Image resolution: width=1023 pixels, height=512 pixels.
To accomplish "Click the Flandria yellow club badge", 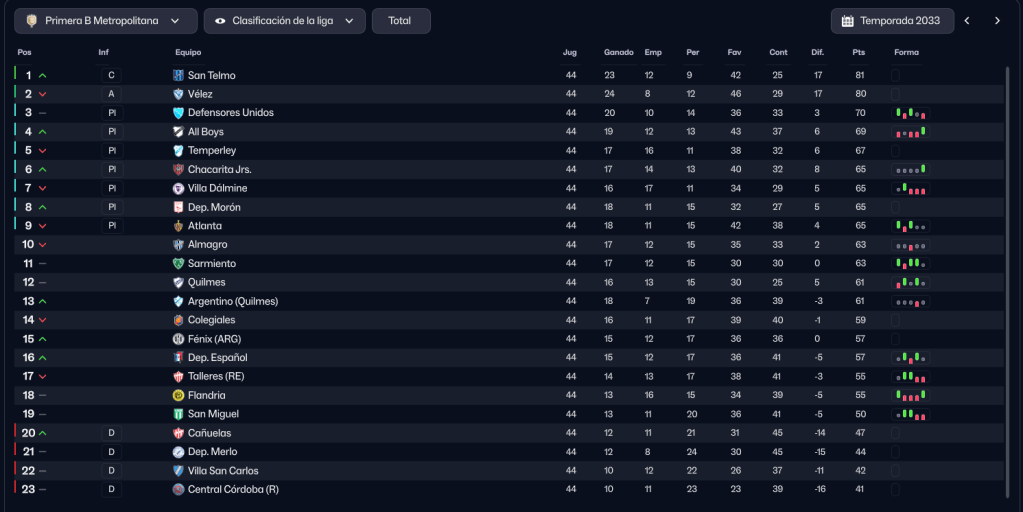I will coord(178,395).
